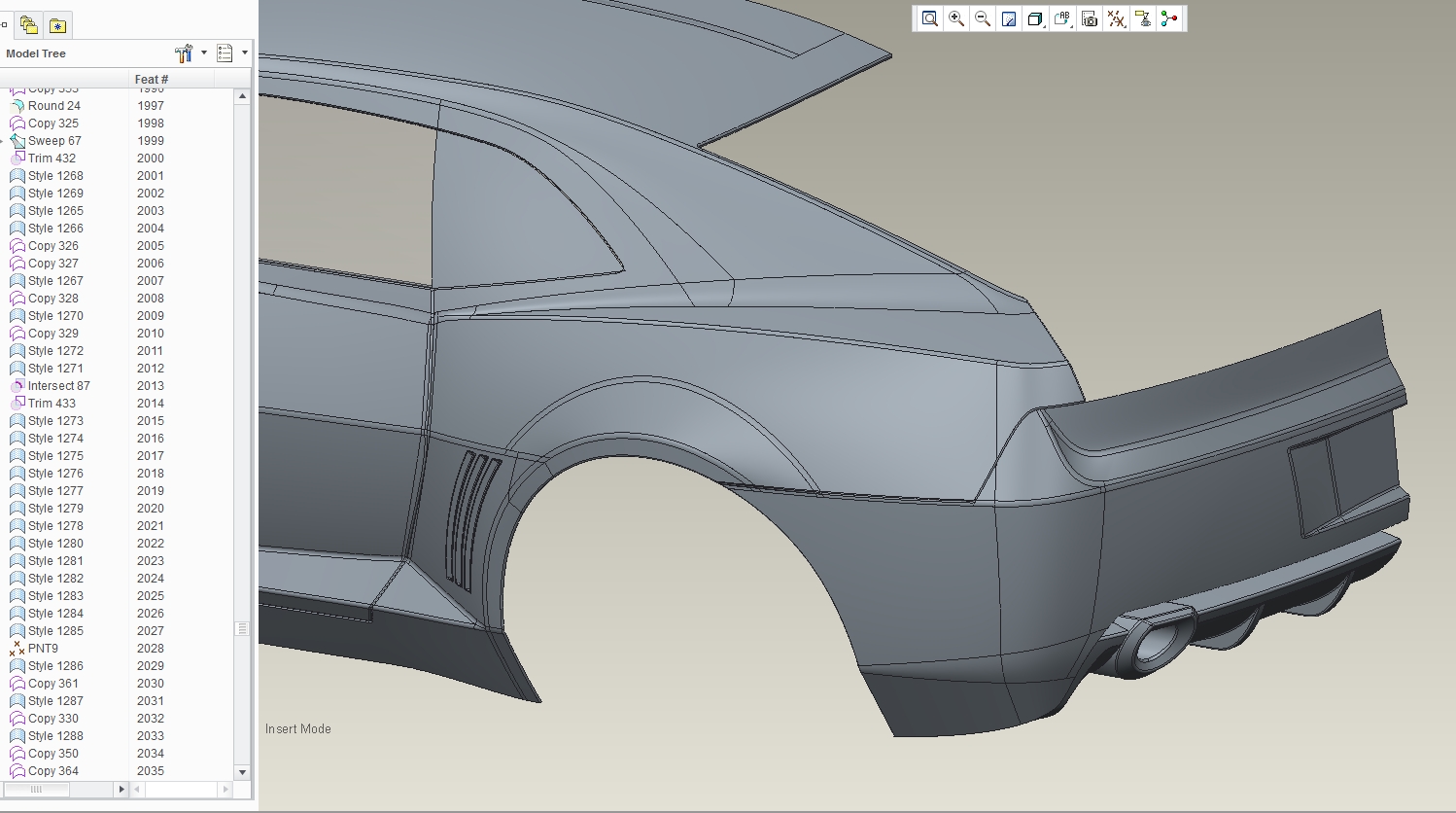Toggle the Spin Center icon
The image size is (1456, 813).
point(1169,18)
